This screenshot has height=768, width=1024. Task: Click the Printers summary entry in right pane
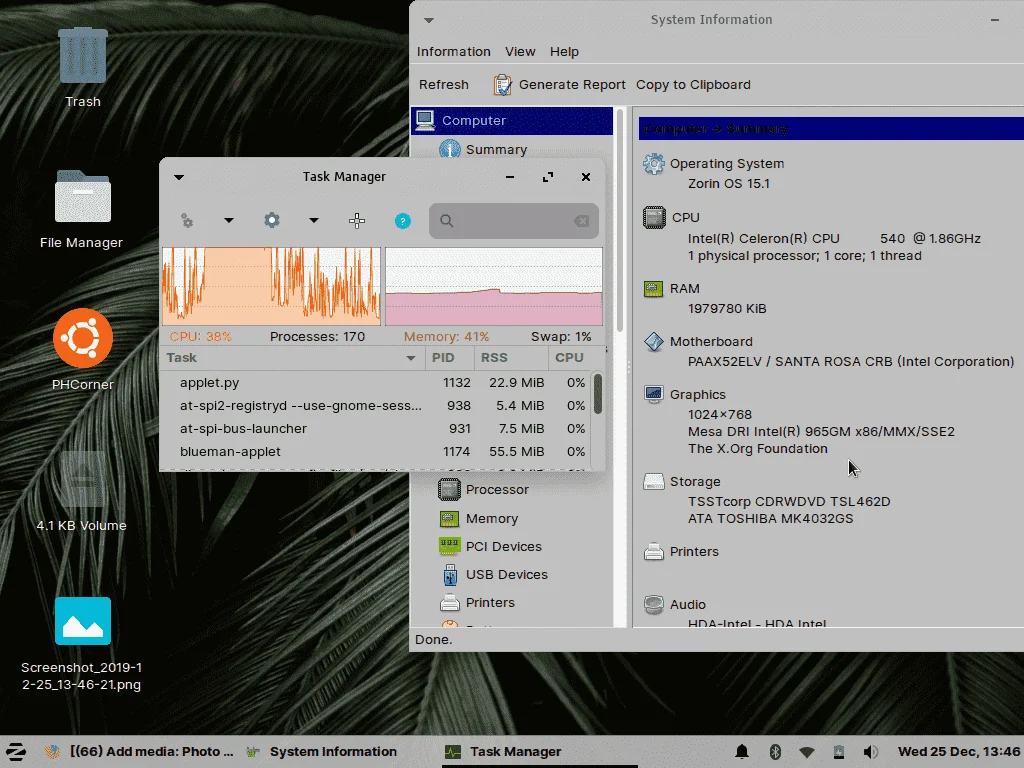[x=681, y=552]
